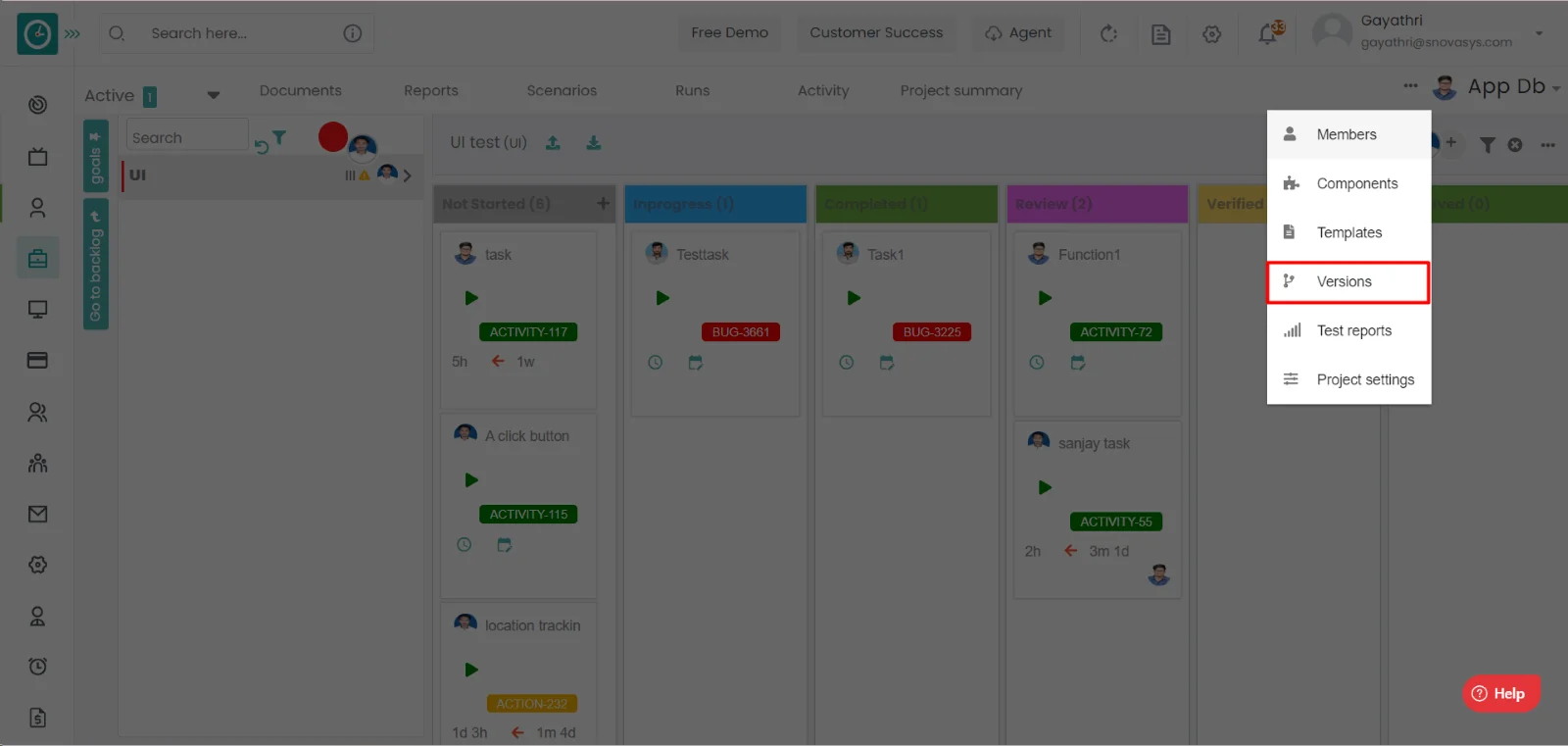Open the ACTIVITY-72 tag

click(1116, 332)
